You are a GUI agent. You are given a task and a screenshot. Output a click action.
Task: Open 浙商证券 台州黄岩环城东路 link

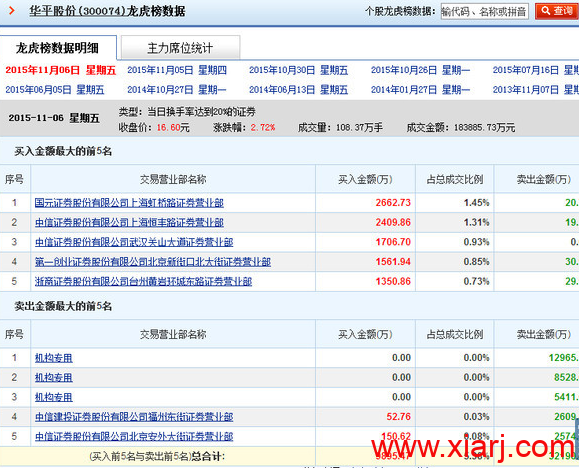click(x=143, y=281)
